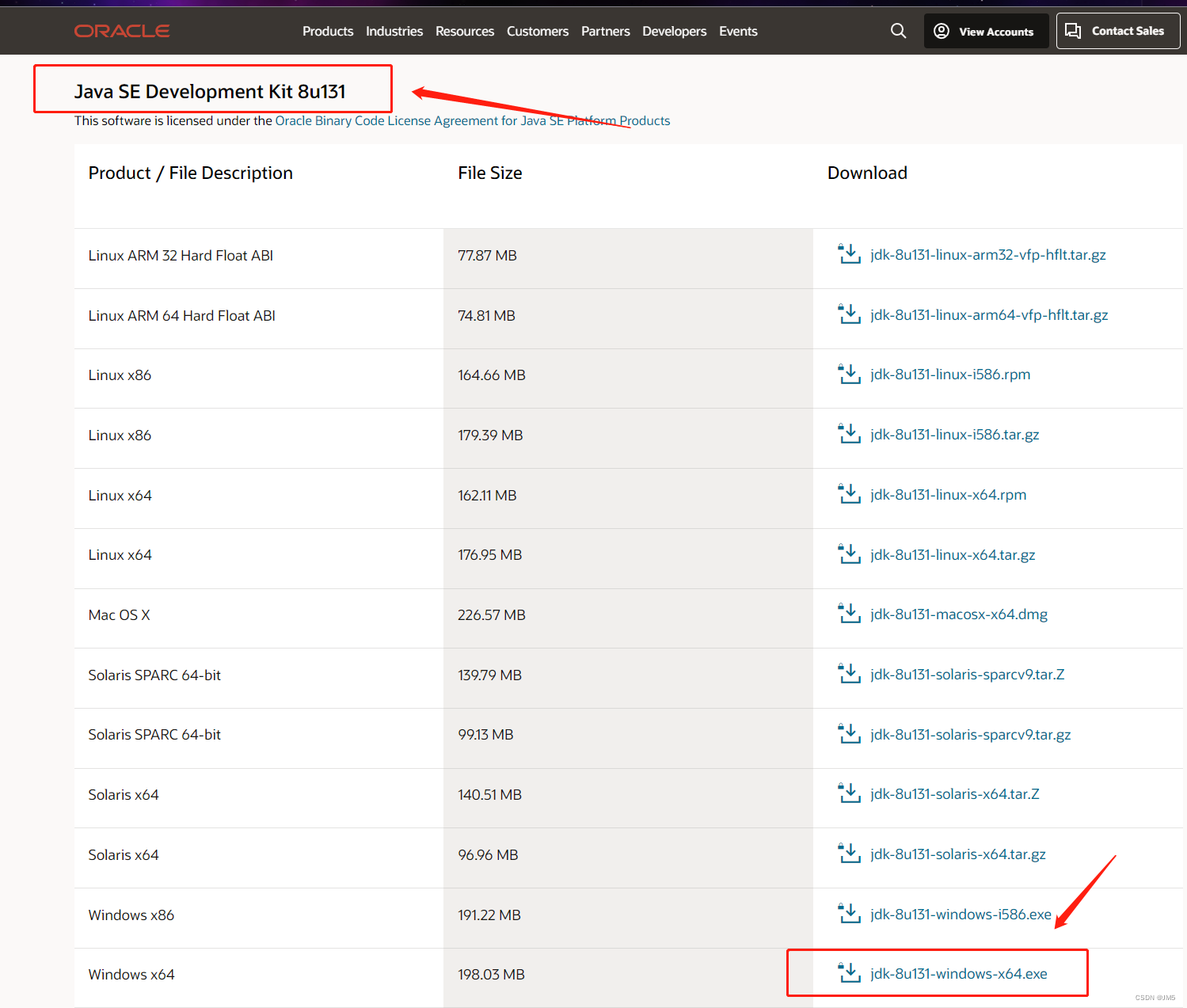
Task: Open the Developers menu
Action: pos(675,31)
